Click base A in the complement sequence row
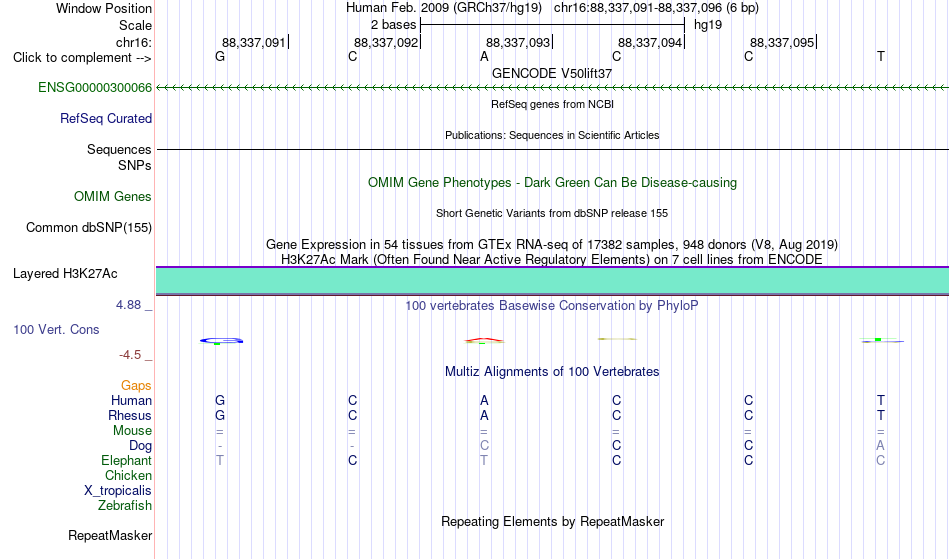Image resolution: width=950 pixels, height=559 pixels. coord(484,57)
